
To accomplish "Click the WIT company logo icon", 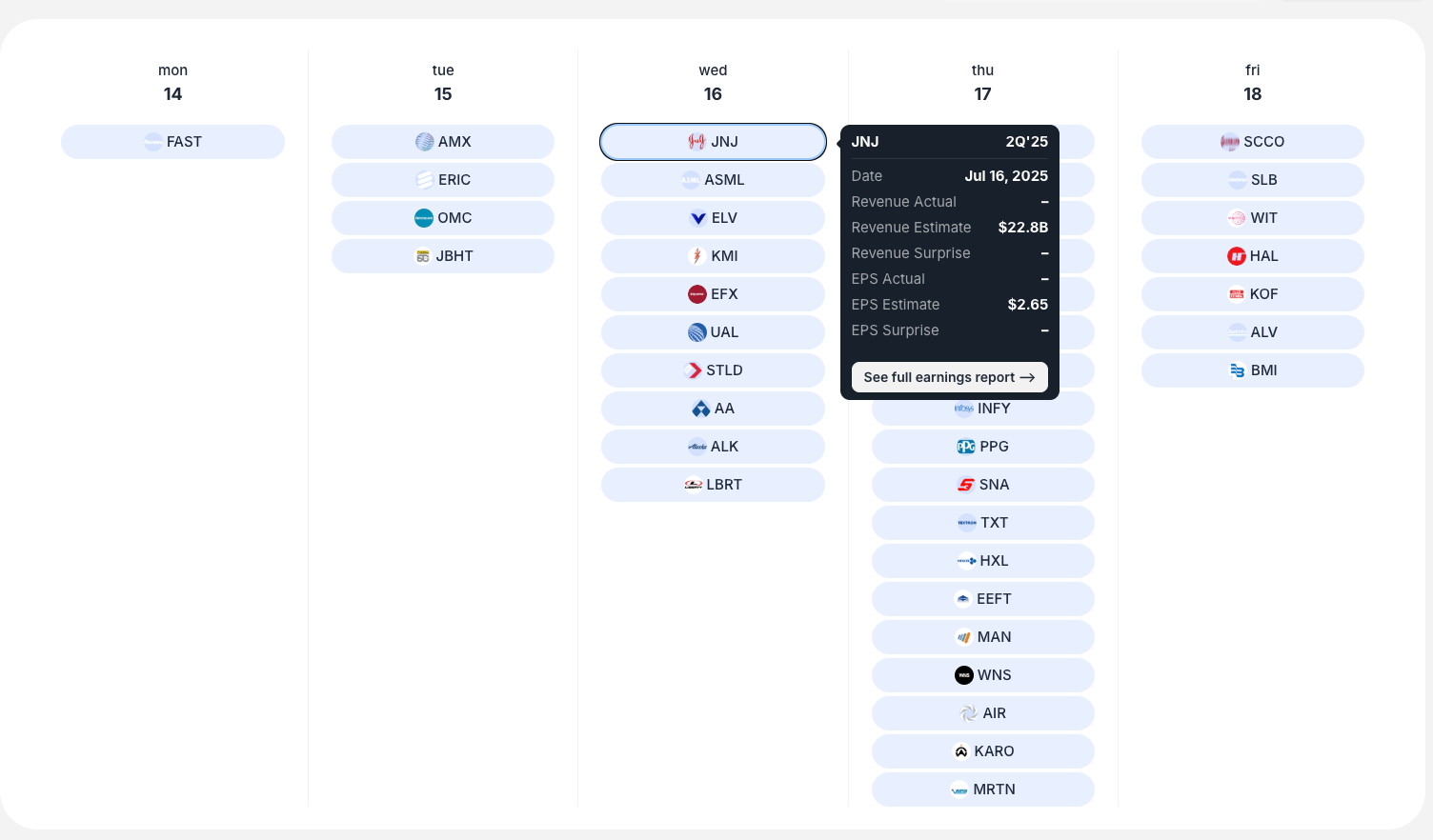I will pyautogui.click(x=1237, y=218).
